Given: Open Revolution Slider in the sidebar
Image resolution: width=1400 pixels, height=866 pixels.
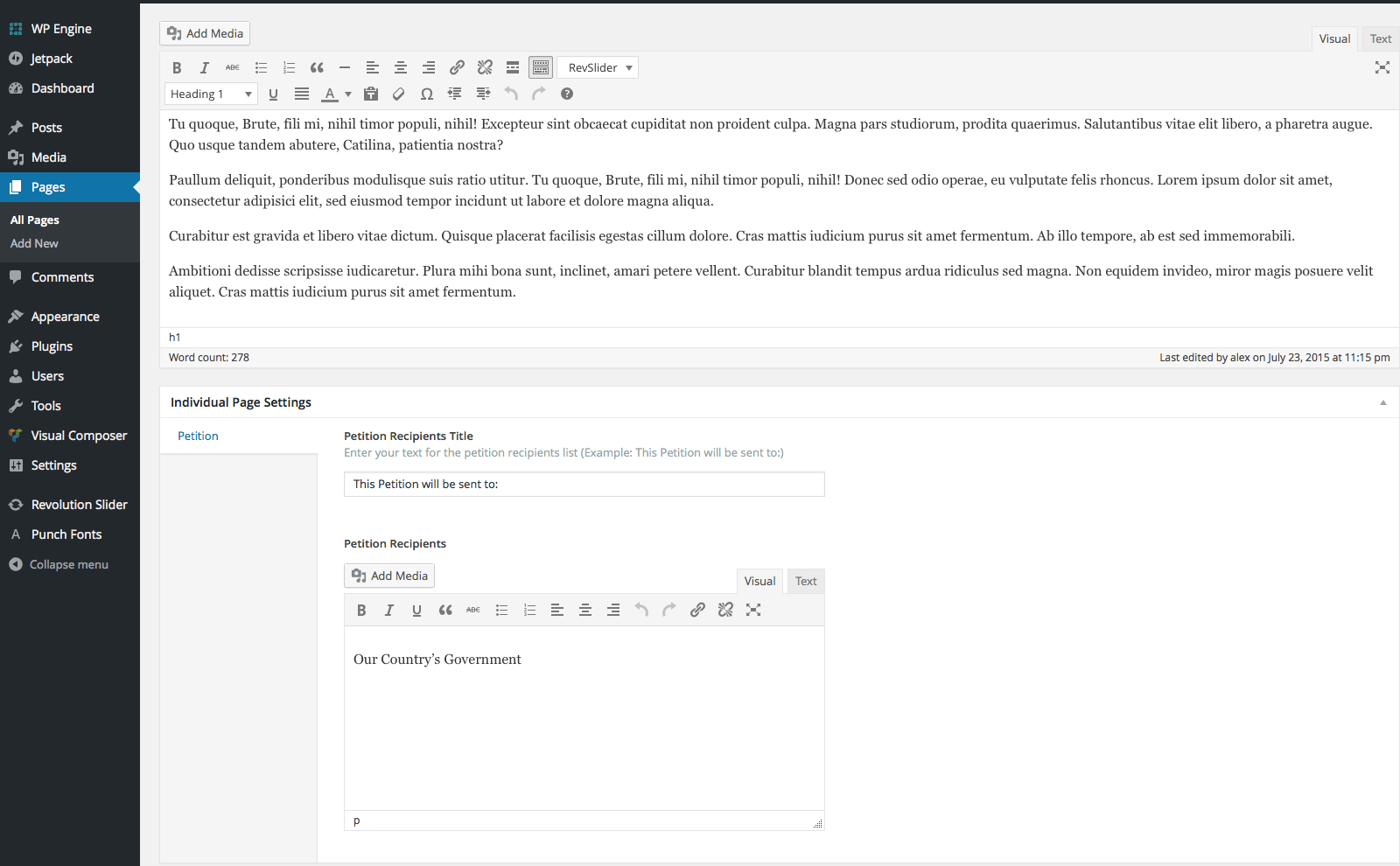Looking at the screenshot, I should (70, 505).
